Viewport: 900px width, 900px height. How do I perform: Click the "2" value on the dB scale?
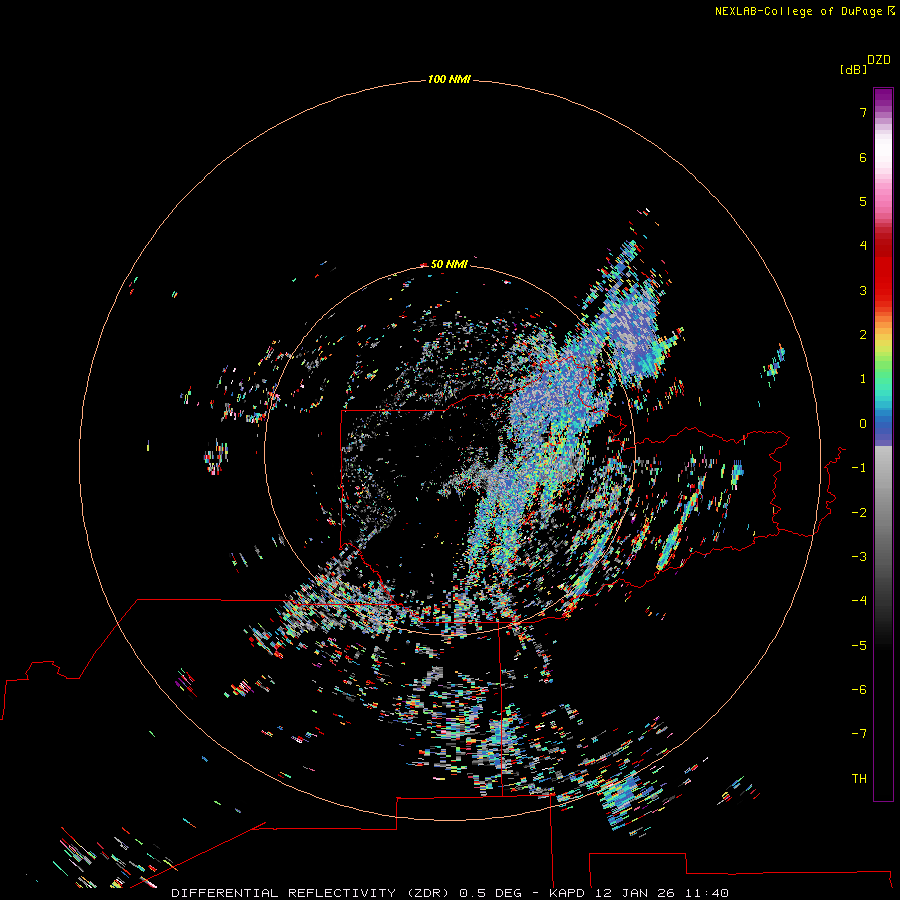coord(863,335)
